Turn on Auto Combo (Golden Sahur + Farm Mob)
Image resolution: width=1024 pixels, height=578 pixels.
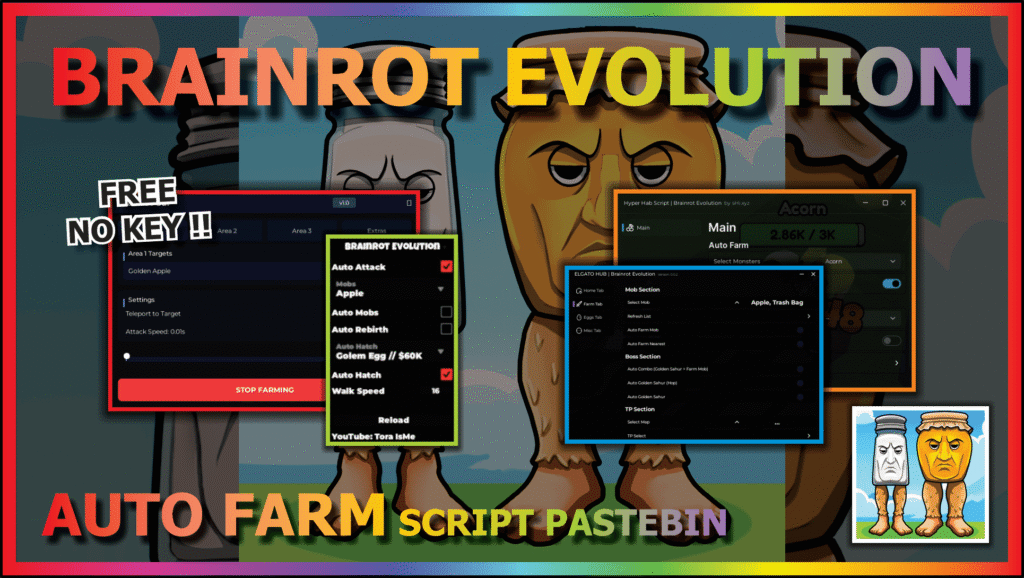[x=800, y=370]
